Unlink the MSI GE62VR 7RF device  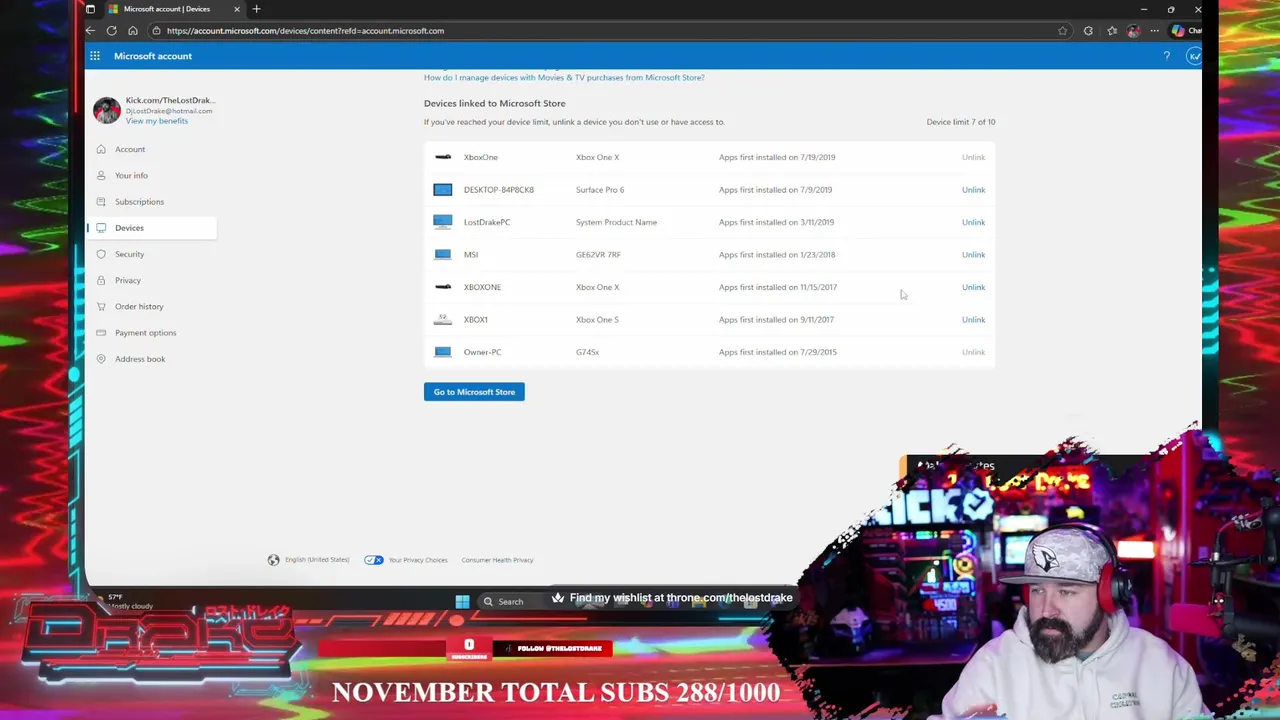coord(973,254)
